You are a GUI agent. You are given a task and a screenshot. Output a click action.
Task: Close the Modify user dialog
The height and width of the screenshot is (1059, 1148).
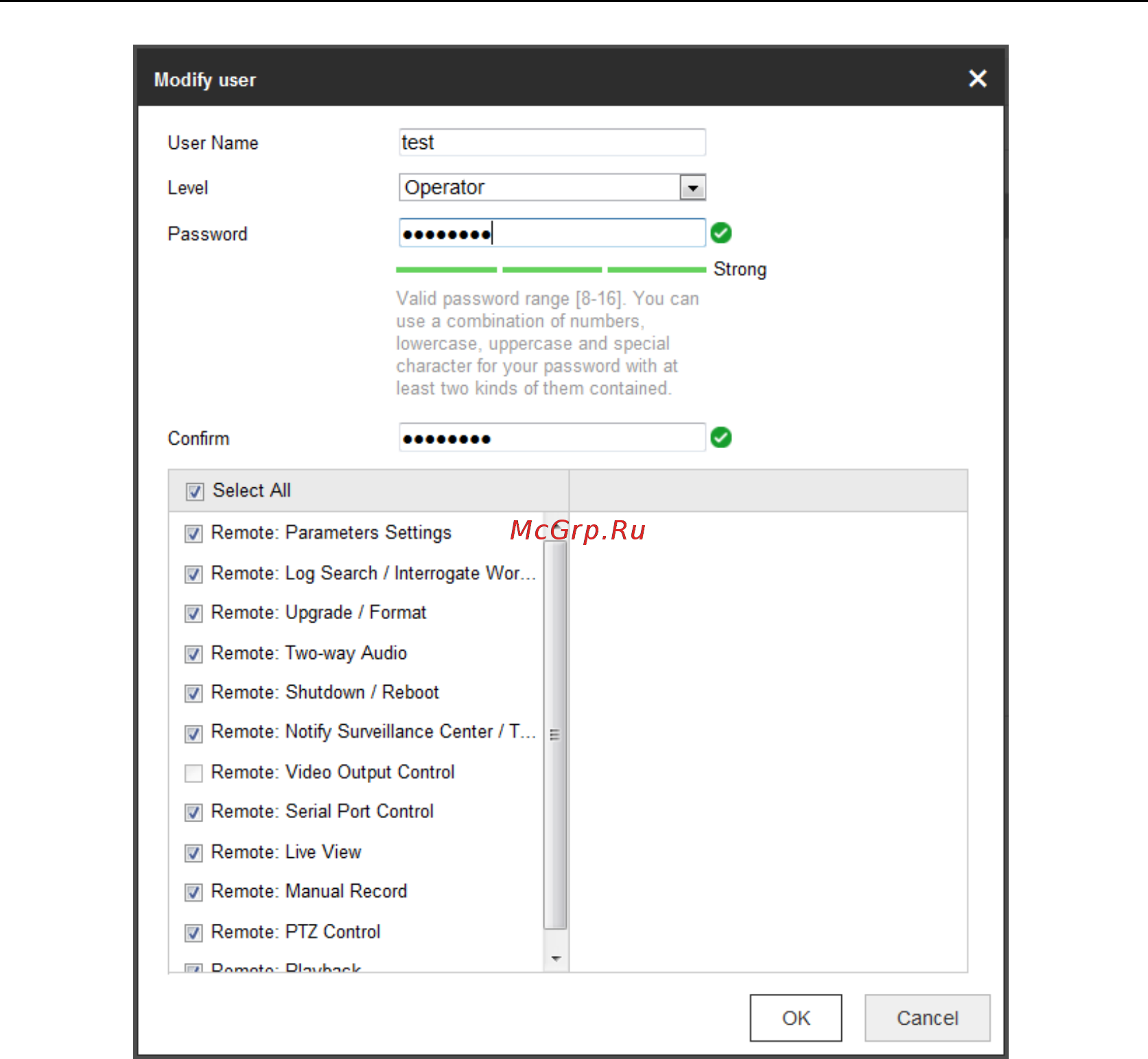[977, 78]
